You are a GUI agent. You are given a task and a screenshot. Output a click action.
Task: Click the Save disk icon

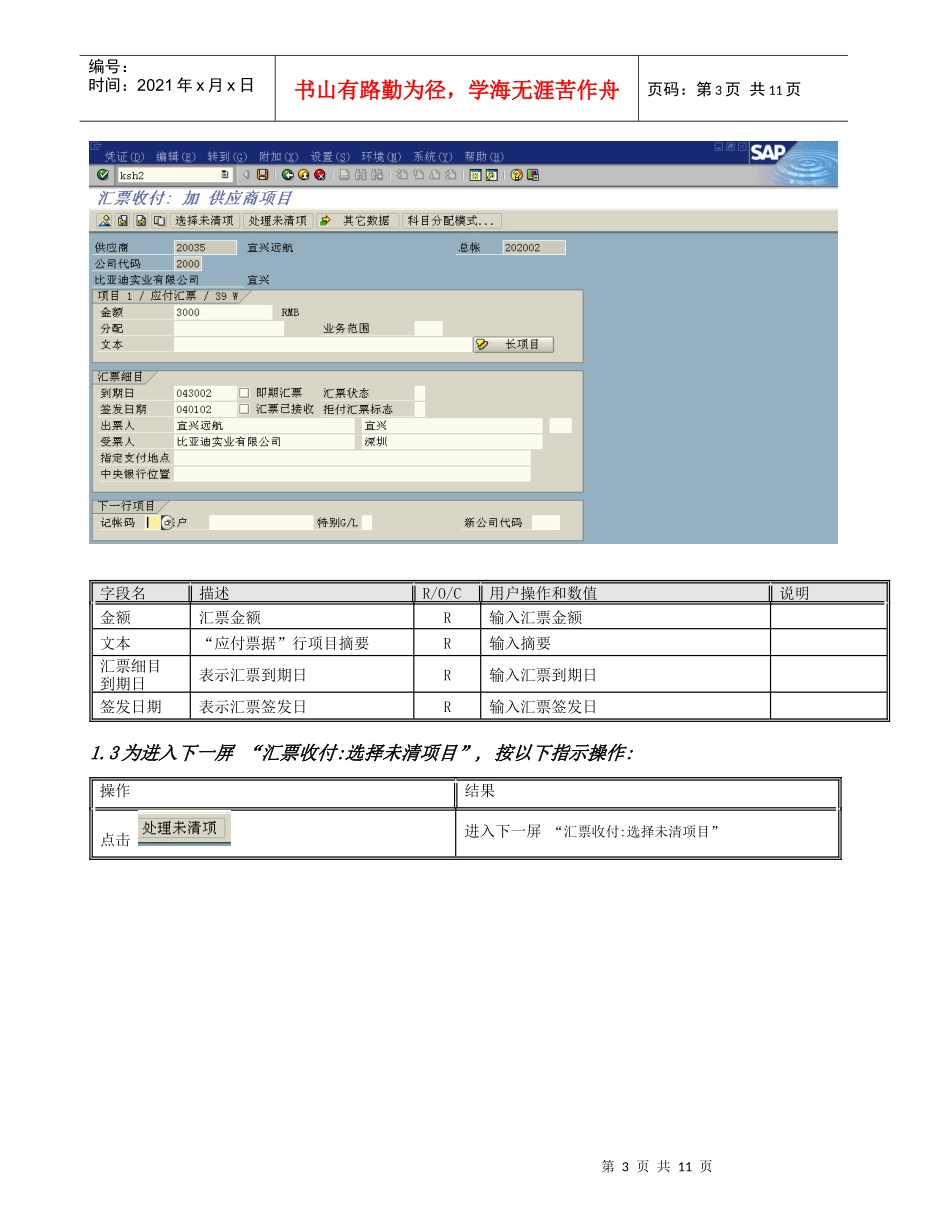[262, 175]
